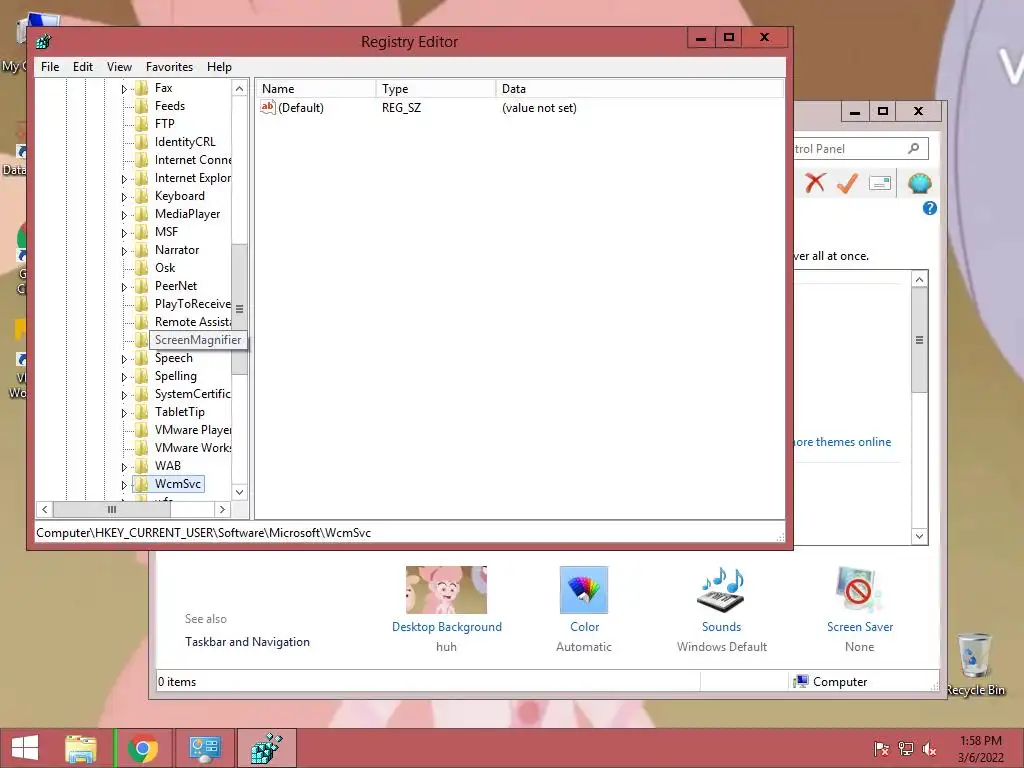Open Color settings in Personalization window

[x=584, y=626]
